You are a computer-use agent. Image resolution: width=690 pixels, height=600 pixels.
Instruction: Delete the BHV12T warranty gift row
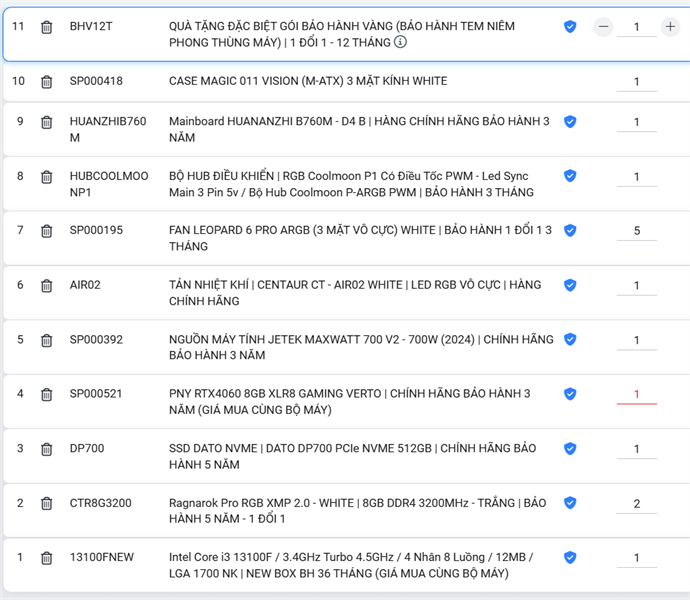coord(47,26)
